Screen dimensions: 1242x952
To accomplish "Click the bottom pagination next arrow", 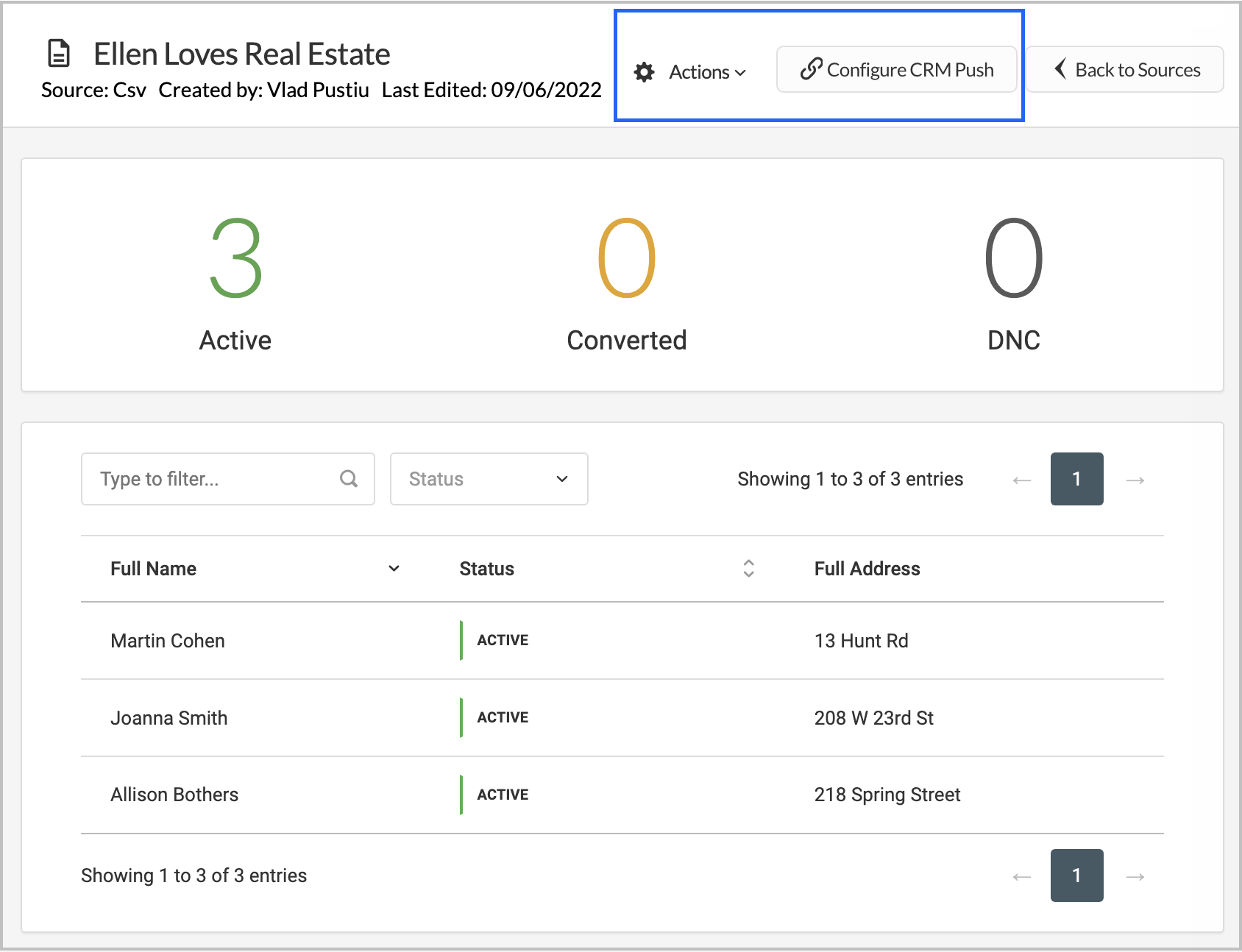I will (1135, 876).
